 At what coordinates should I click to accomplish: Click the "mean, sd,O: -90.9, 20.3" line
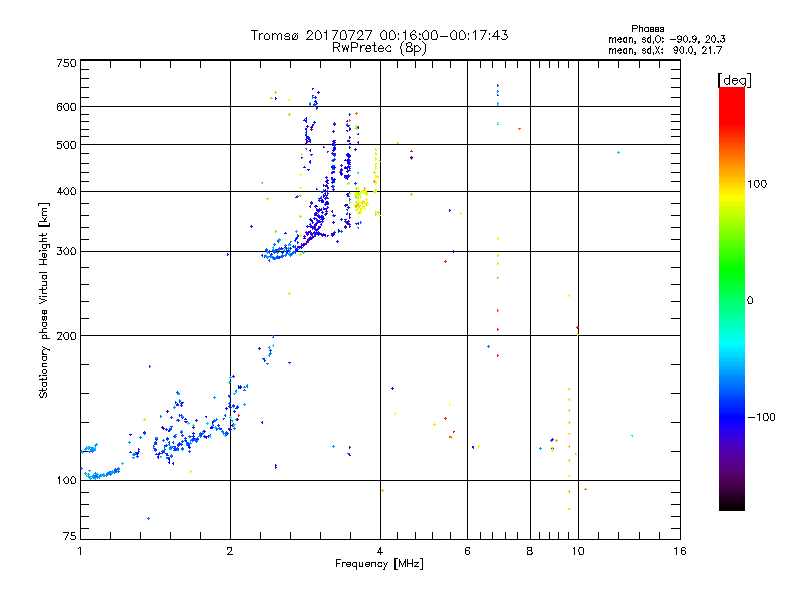[666, 39]
